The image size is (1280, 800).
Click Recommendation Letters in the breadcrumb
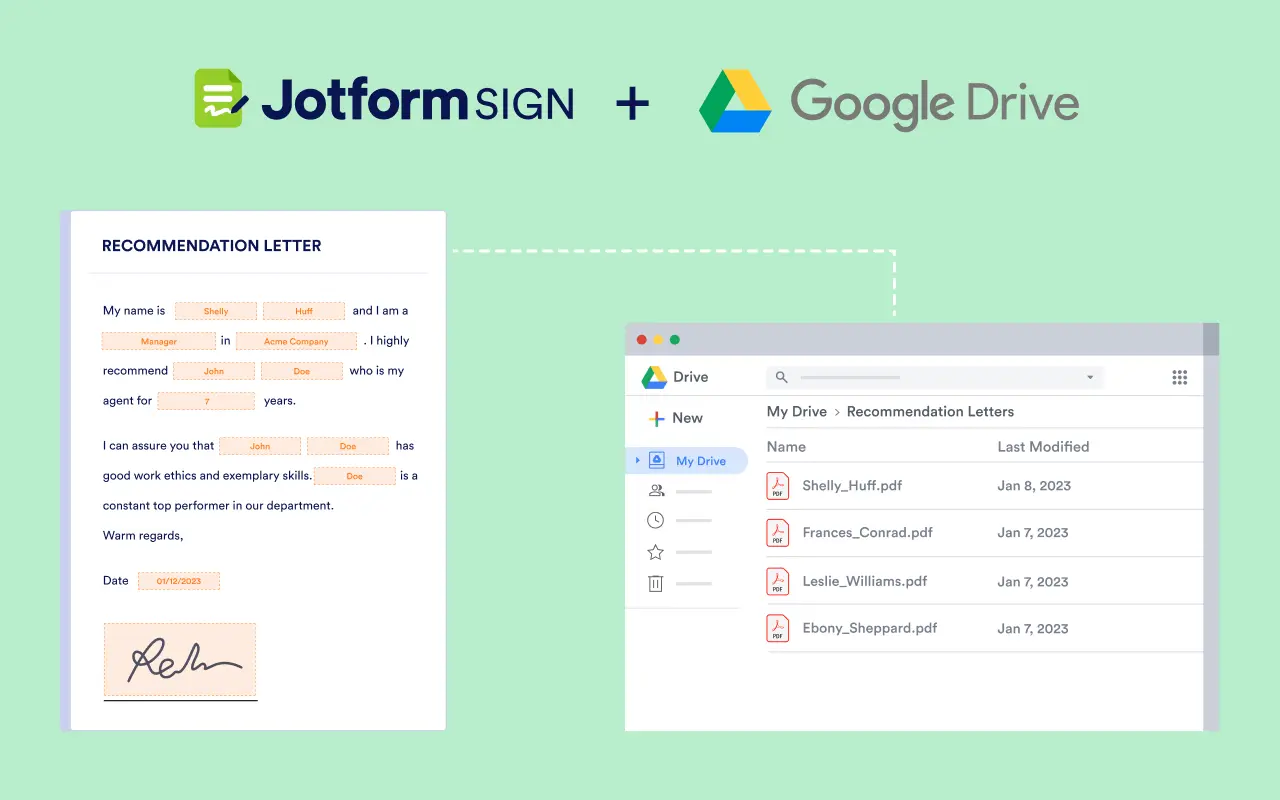click(x=930, y=411)
